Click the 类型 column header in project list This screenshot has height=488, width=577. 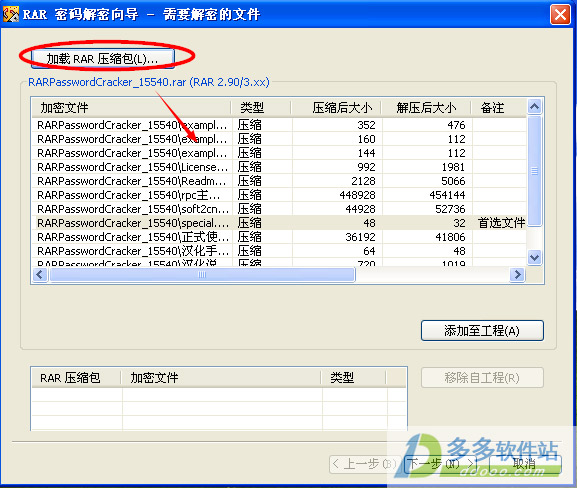point(354,378)
